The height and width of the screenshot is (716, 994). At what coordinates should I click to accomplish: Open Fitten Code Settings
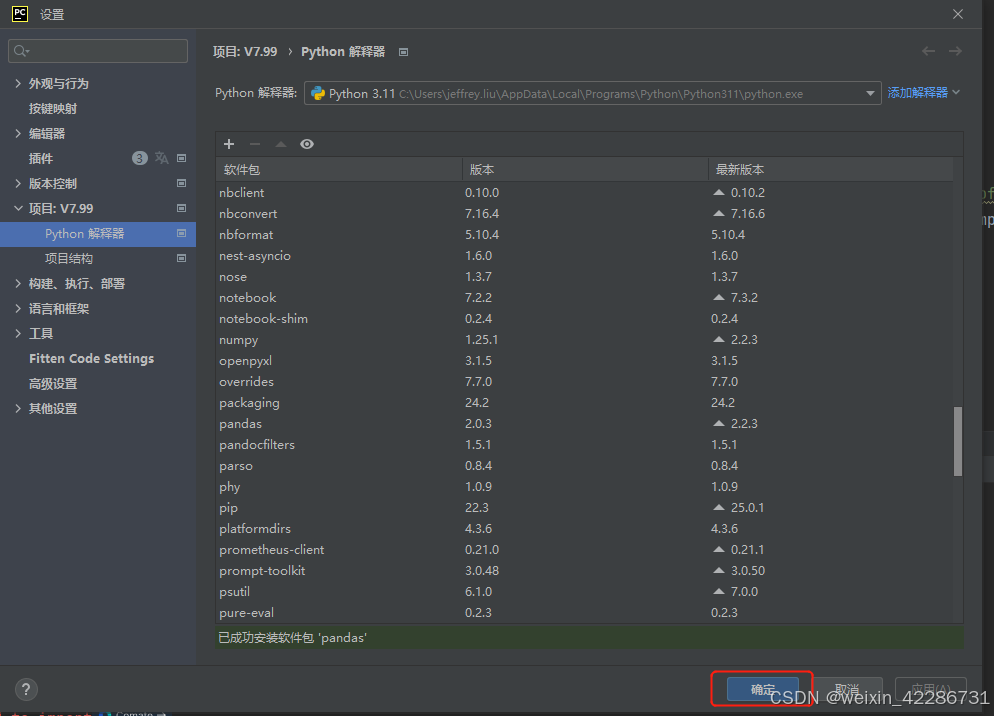pyautogui.click(x=91, y=358)
